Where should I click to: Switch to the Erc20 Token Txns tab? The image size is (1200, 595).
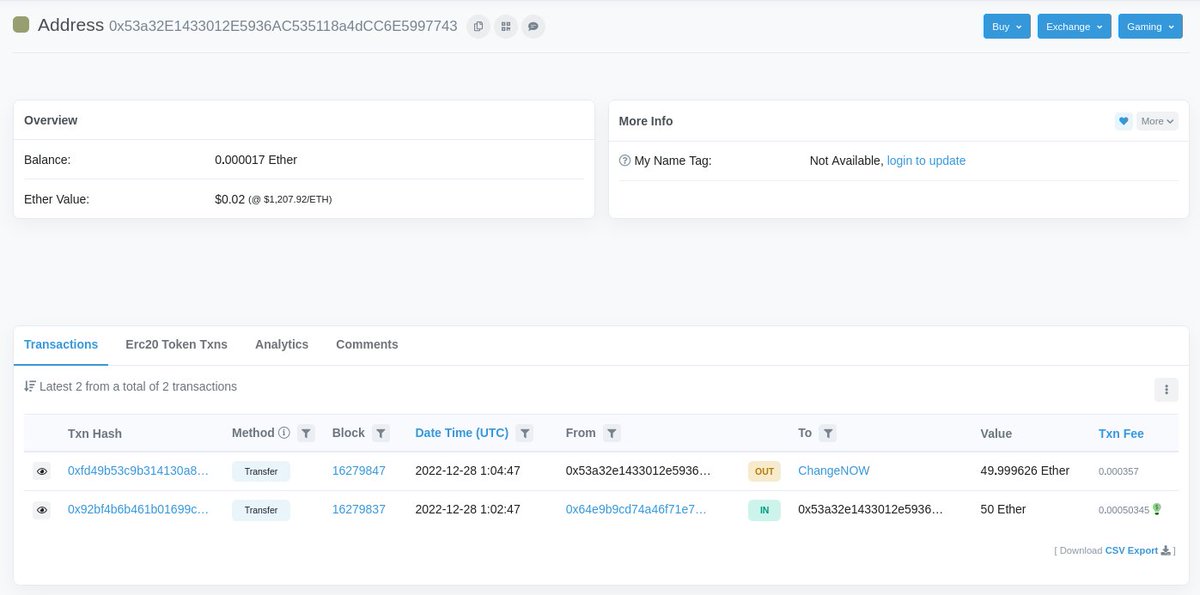176,344
